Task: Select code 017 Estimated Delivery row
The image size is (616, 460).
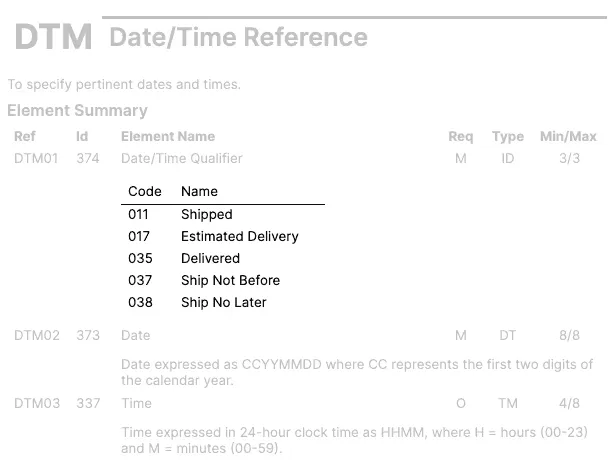Action: 223,236
